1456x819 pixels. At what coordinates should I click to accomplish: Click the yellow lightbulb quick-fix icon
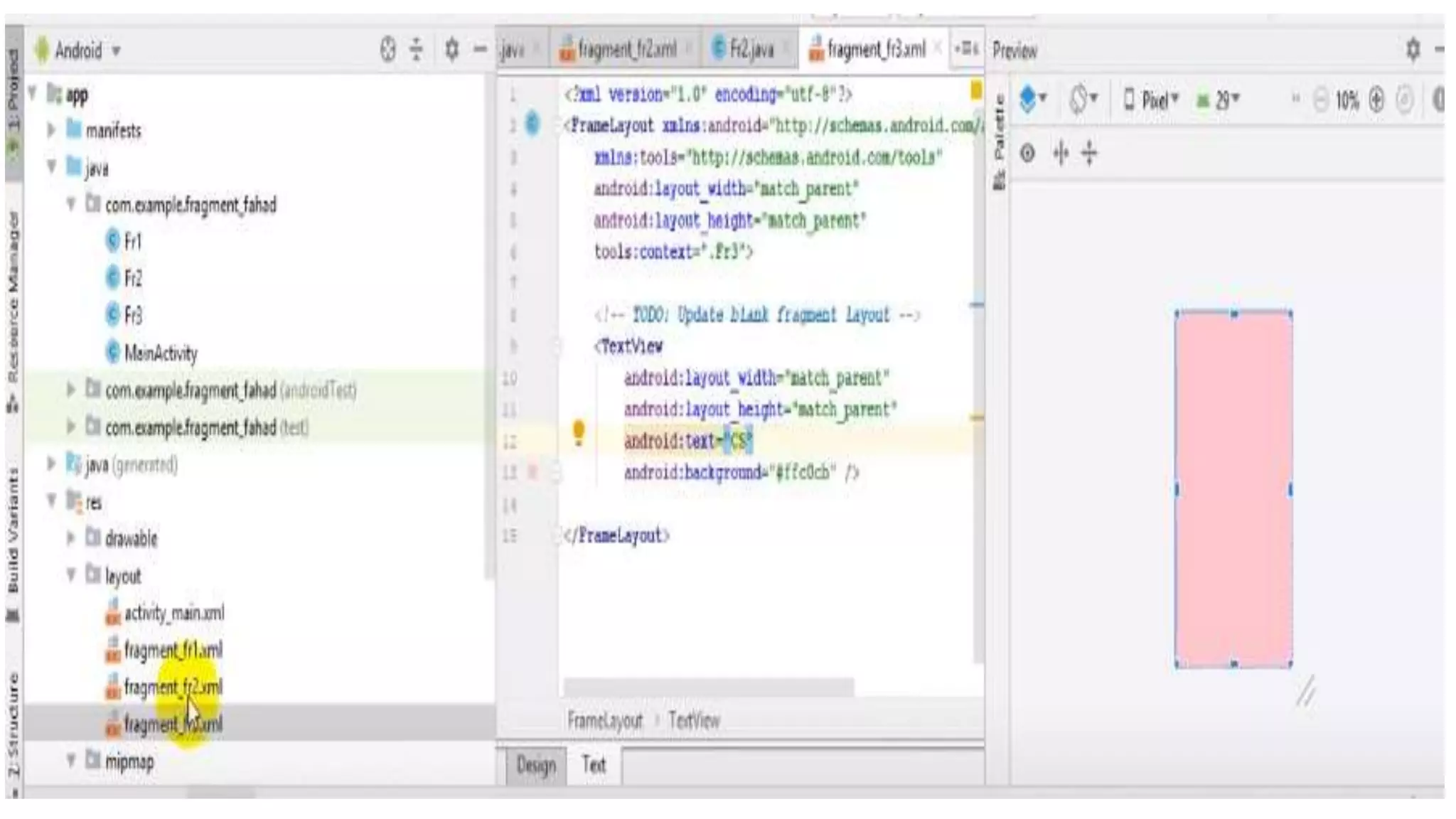579,432
